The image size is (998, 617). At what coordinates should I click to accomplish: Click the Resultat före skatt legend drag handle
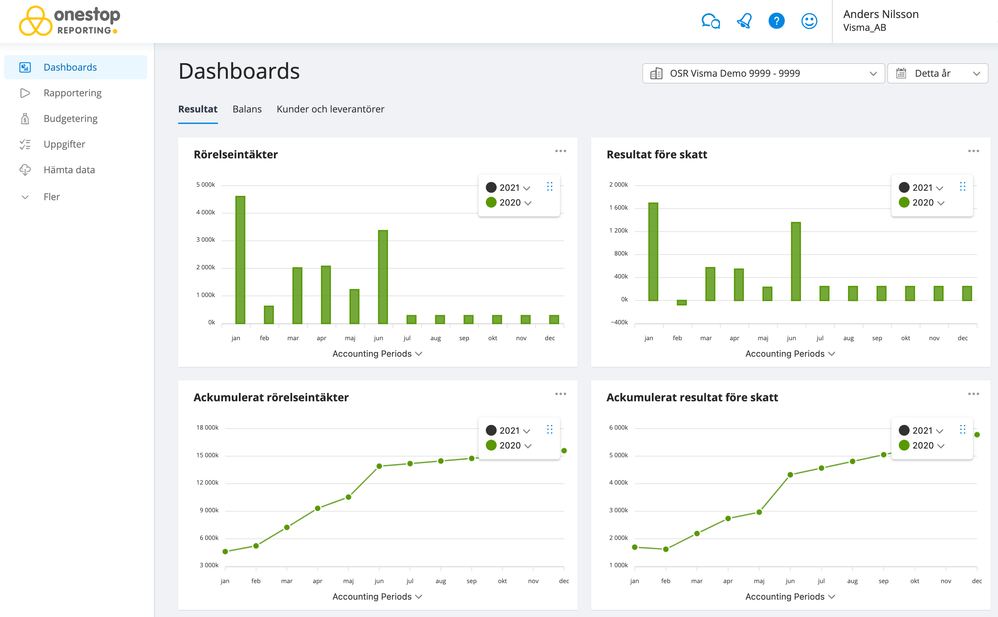pos(962,187)
